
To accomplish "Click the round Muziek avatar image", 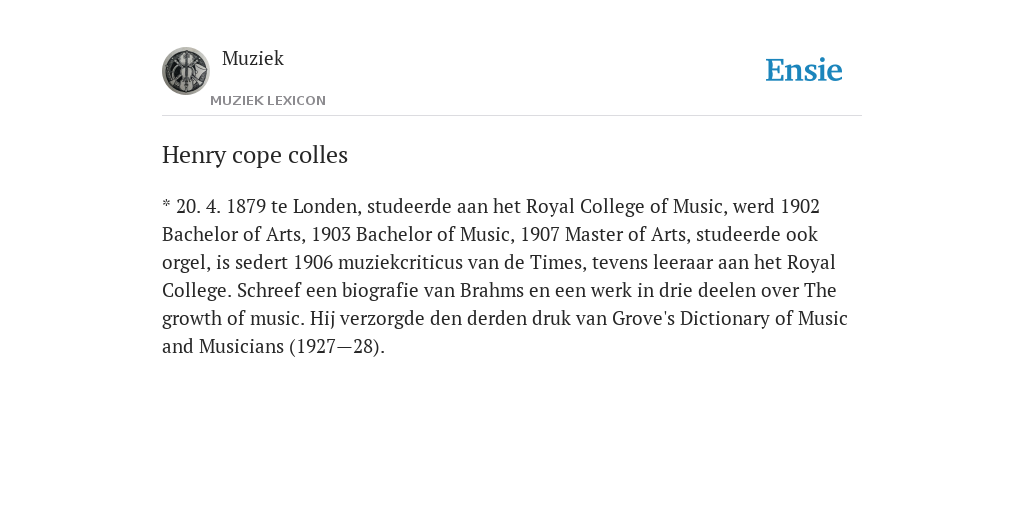I will pos(185,71).
